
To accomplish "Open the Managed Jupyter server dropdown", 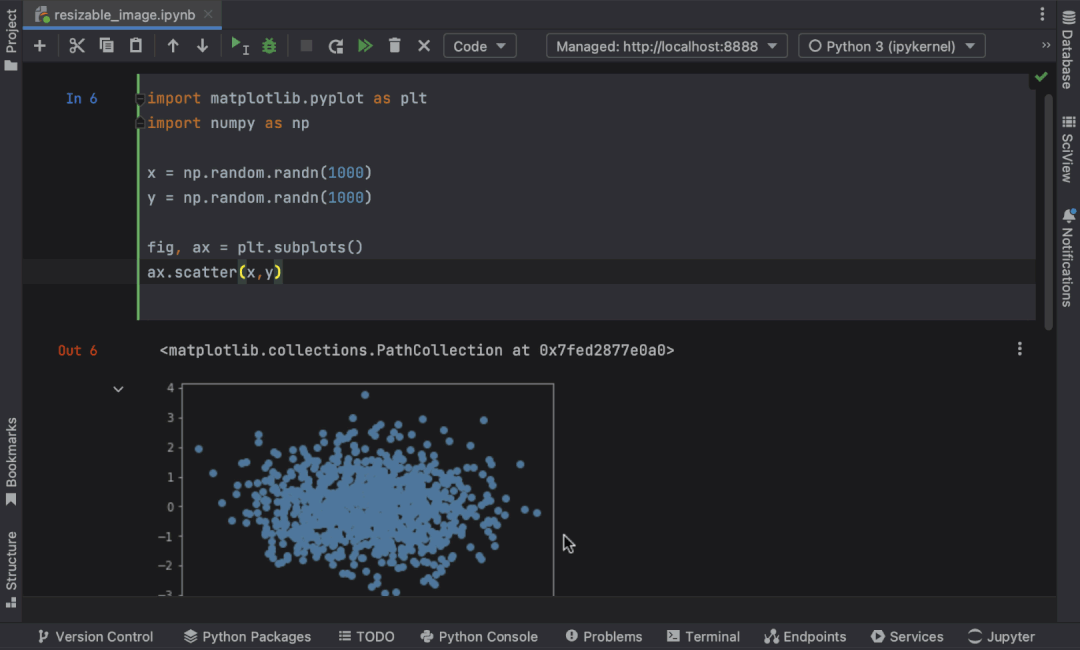I will pos(666,45).
